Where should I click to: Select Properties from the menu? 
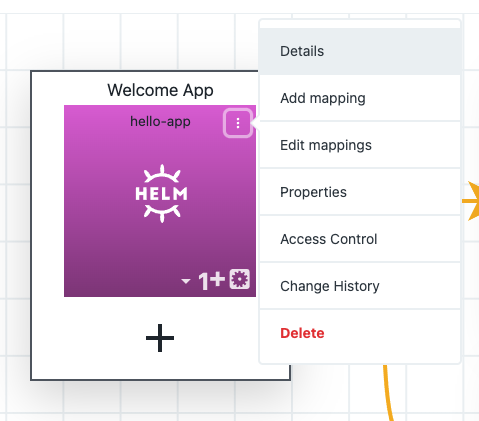360,192
